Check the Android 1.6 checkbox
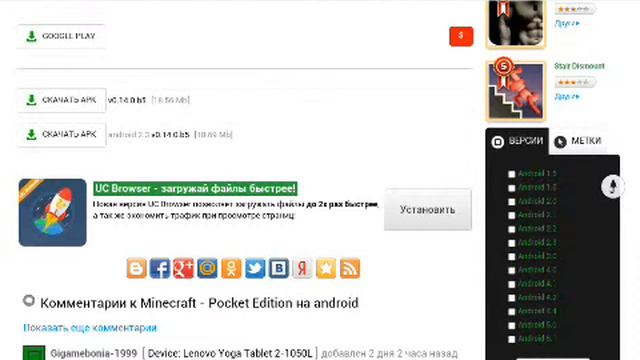Screen dimensions: 640x360 click(511, 188)
